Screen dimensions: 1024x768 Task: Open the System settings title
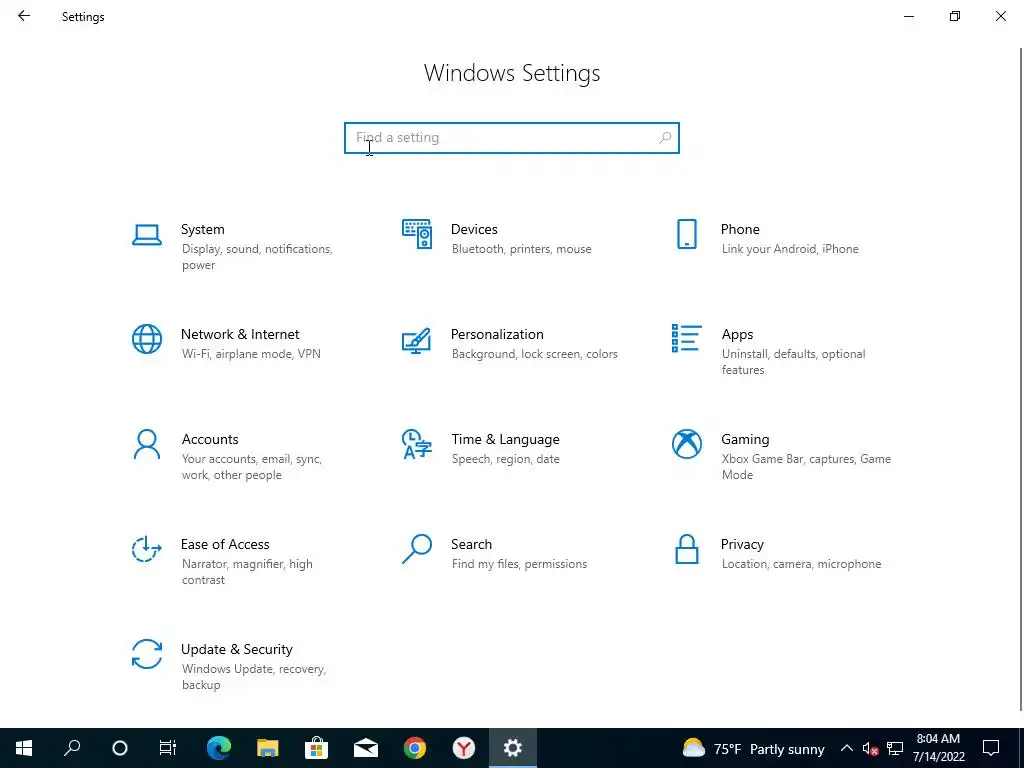click(202, 229)
